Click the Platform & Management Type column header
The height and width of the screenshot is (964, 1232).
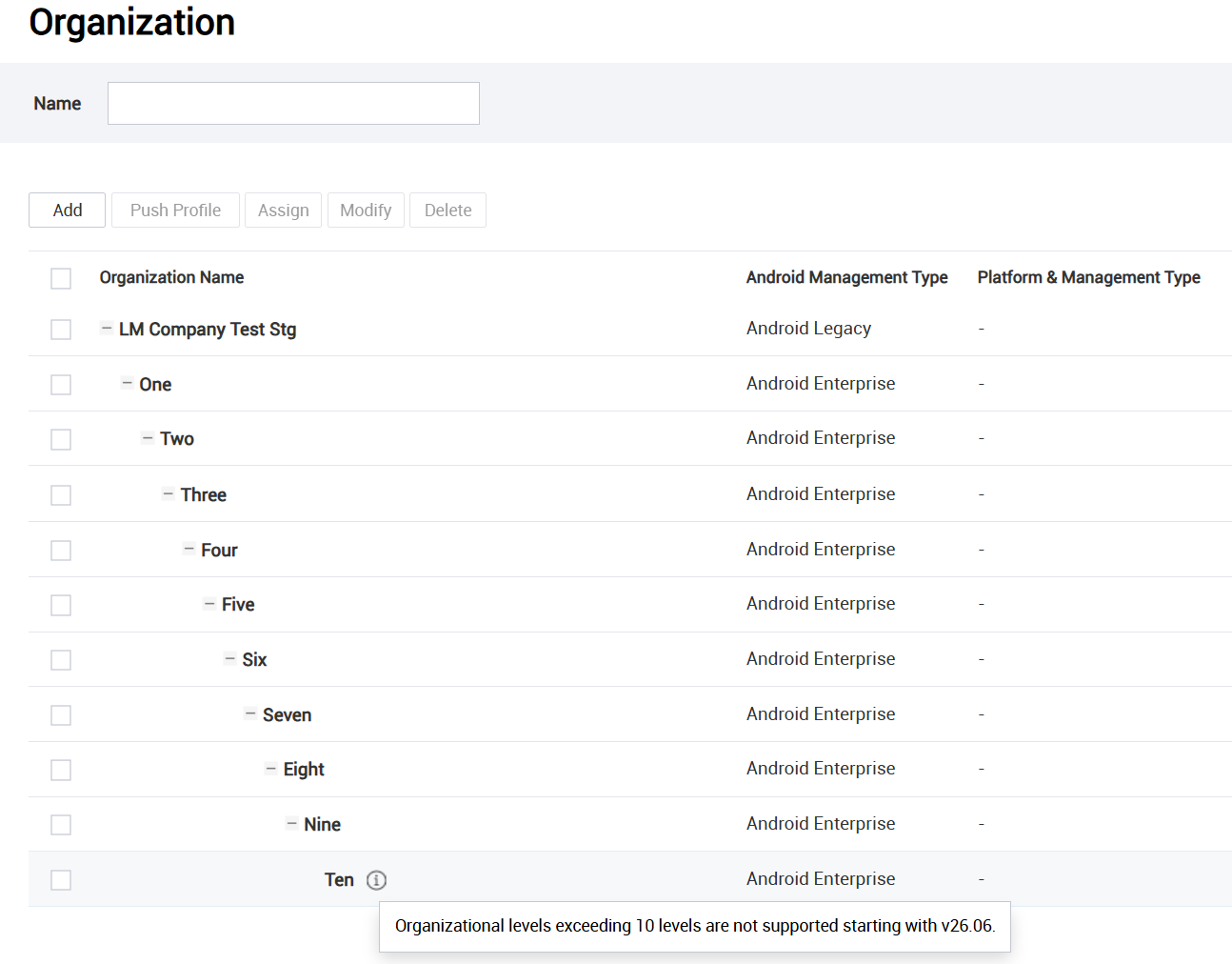coord(1089,277)
